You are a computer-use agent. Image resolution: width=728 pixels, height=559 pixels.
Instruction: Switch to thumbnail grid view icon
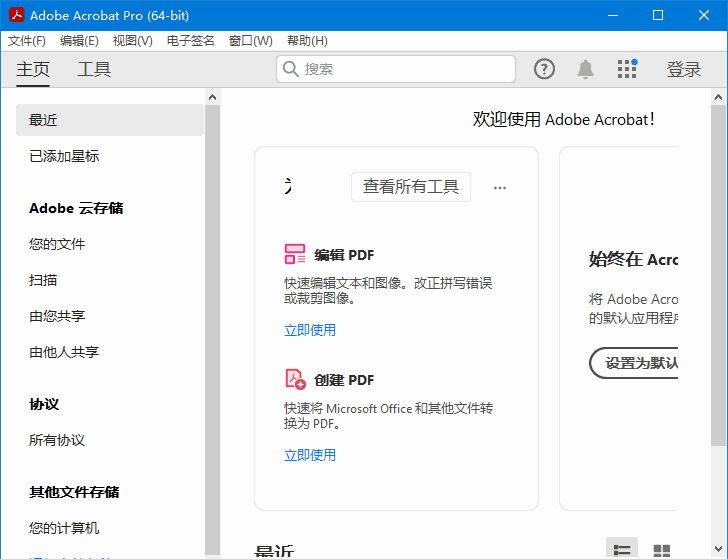click(662, 550)
